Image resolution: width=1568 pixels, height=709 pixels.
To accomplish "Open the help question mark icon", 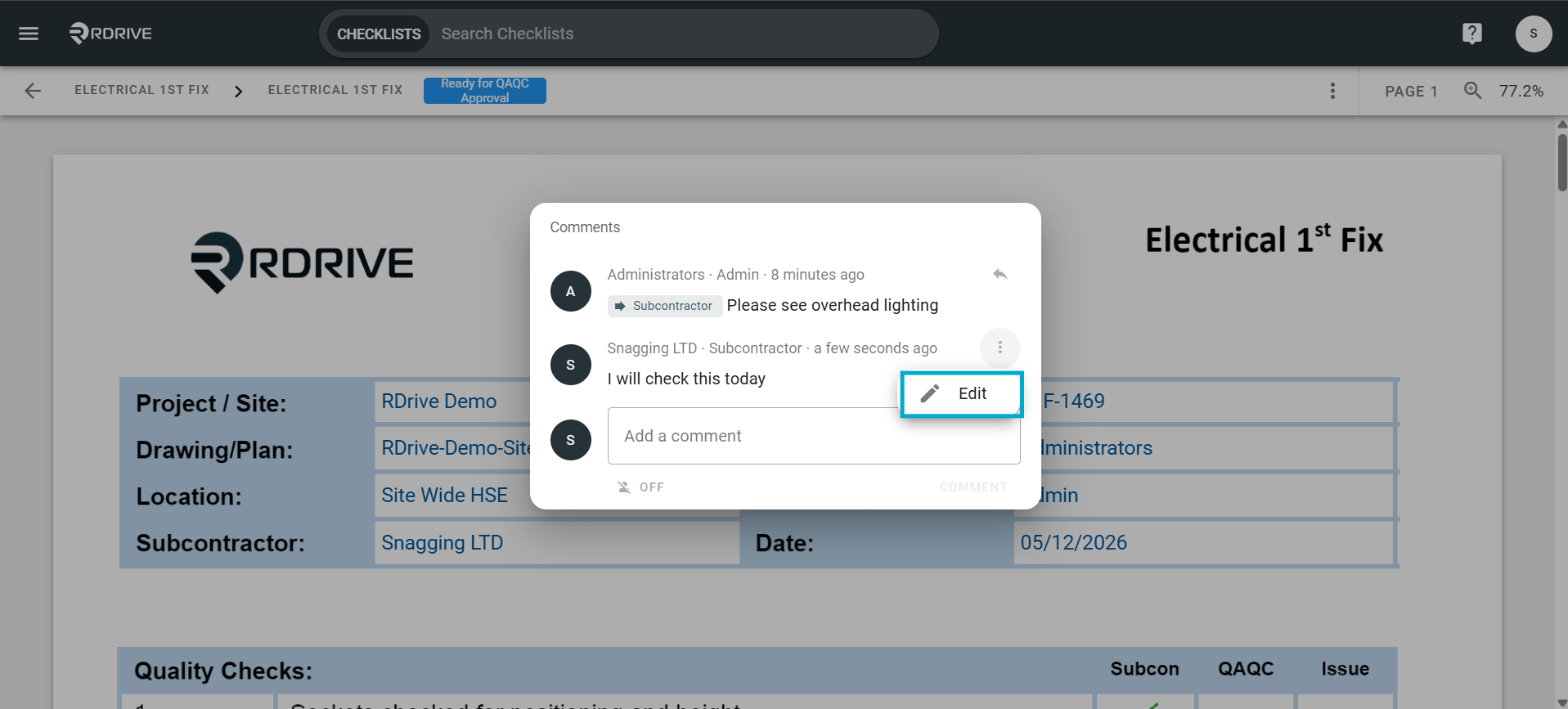I will click(1471, 34).
